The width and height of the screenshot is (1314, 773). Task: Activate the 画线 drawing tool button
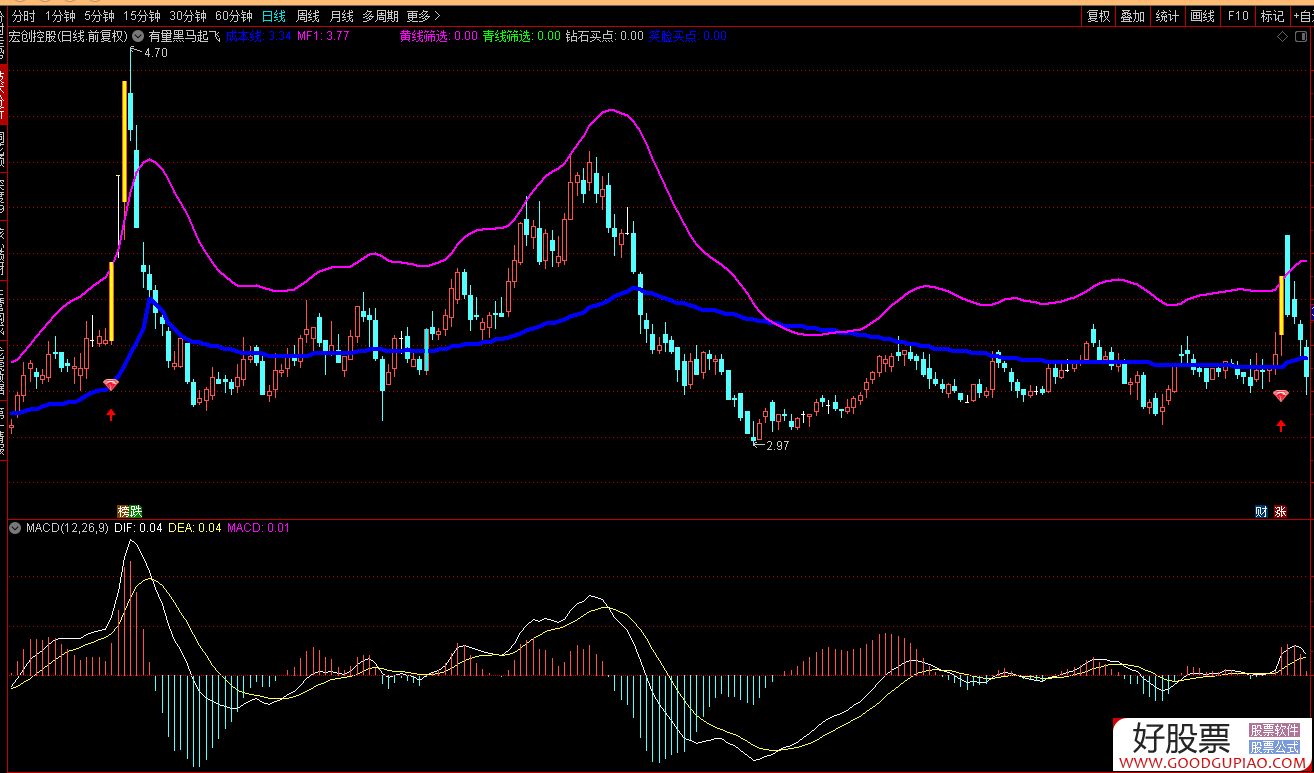click(x=1202, y=16)
